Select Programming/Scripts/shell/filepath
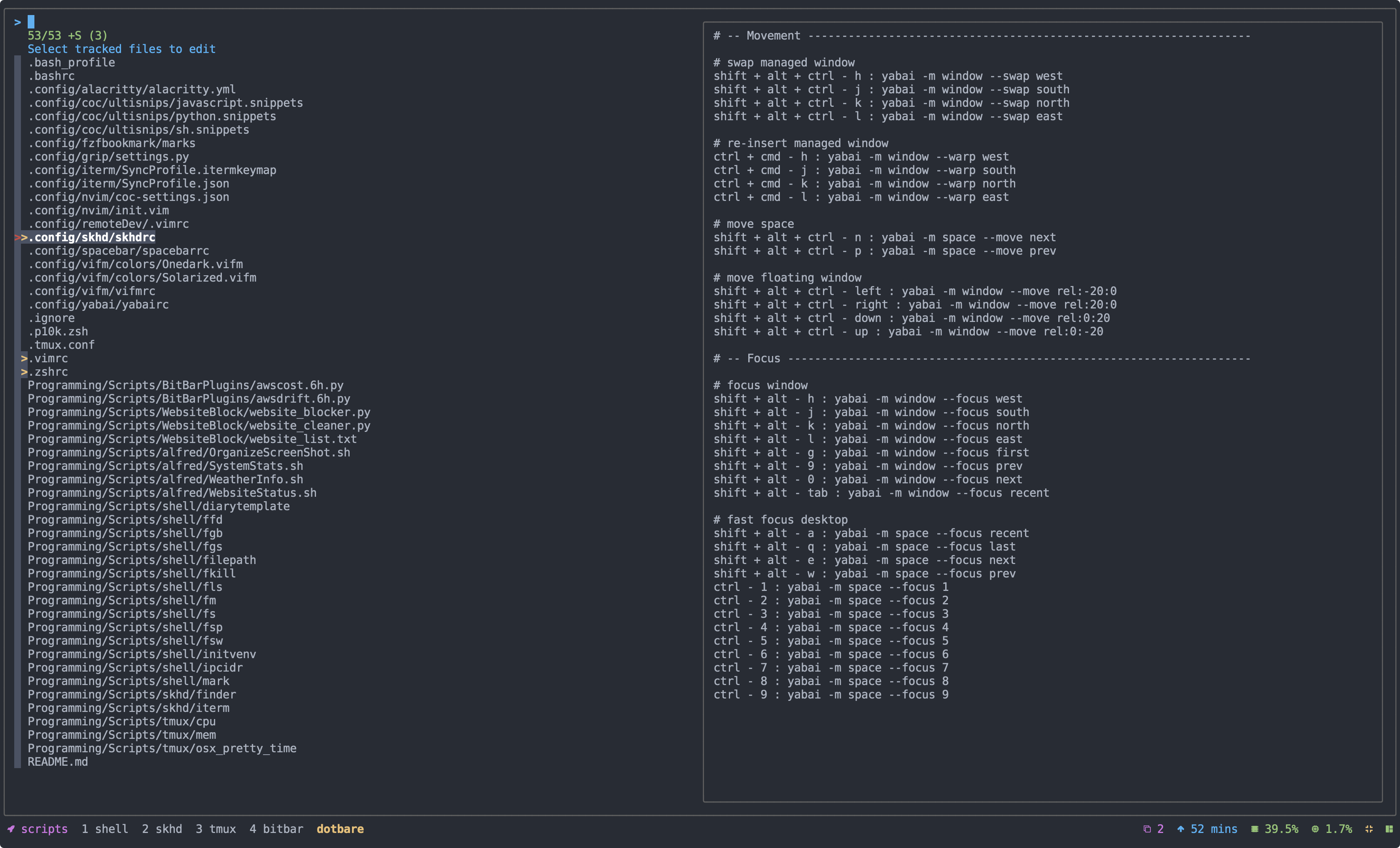This screenshot has height=848, width=1400. pos(142,560)
